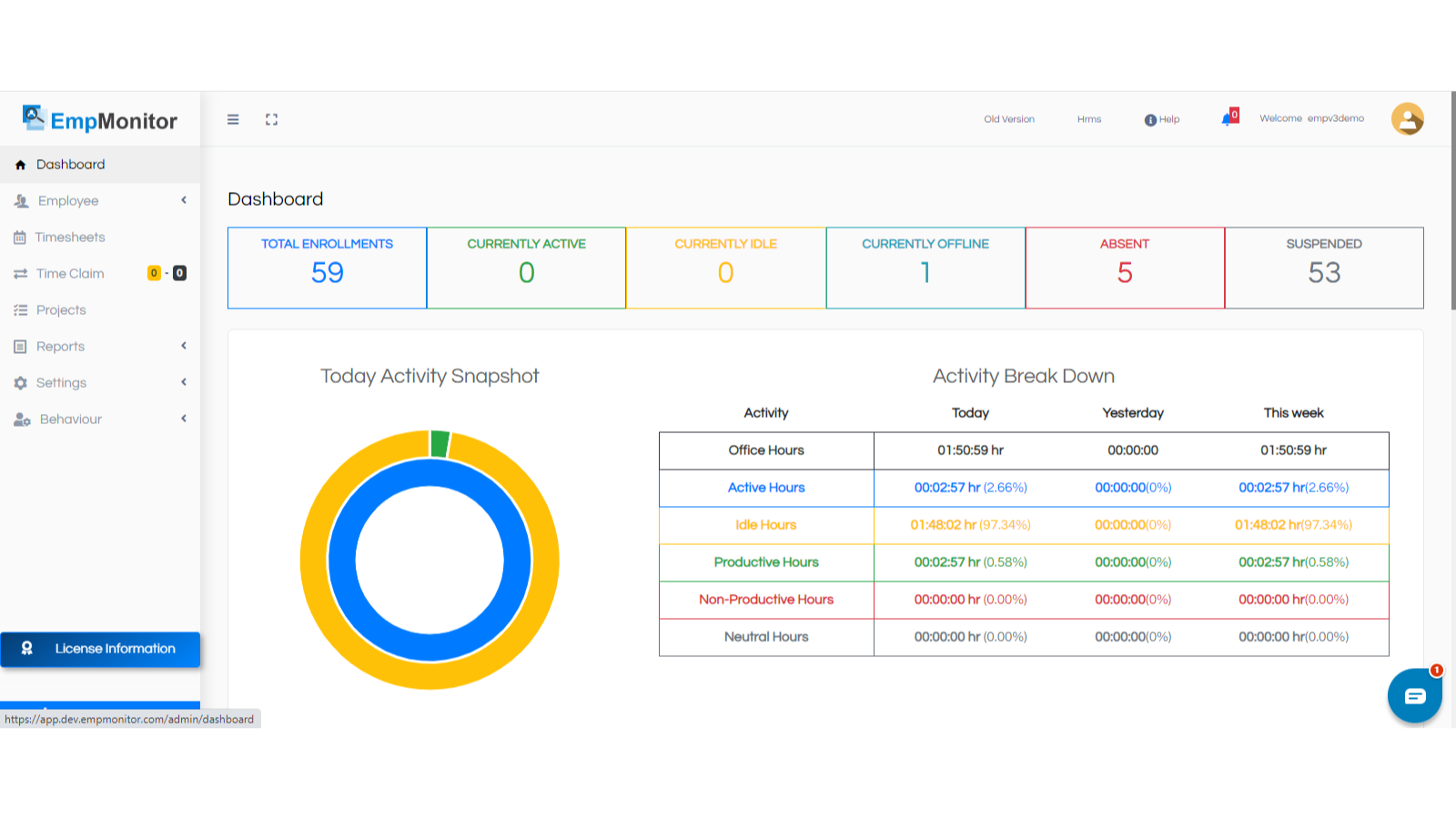This screenshot has height=819, width=1456.
Task: Click the Projects list icon
Action: pyautogui.click(x=20, y=310)
